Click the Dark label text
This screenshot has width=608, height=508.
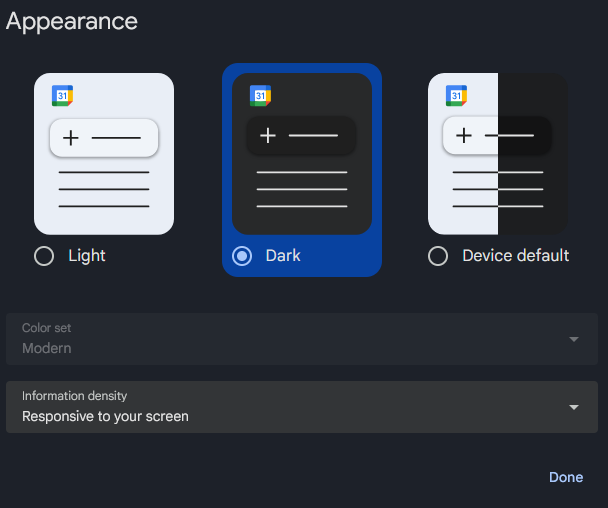[x=283, y=256]
